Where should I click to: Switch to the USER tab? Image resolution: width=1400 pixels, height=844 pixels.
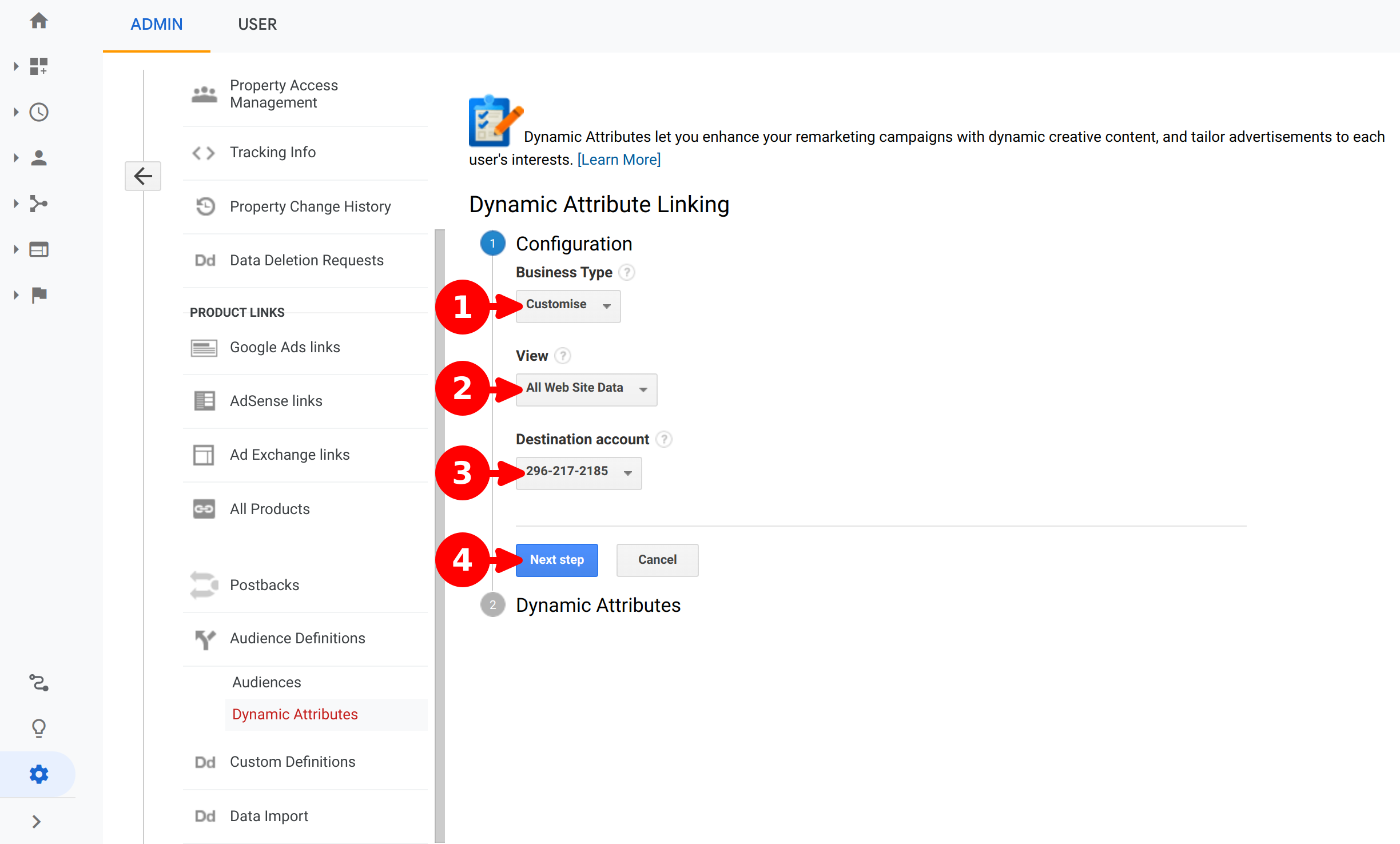click(257, 25)
